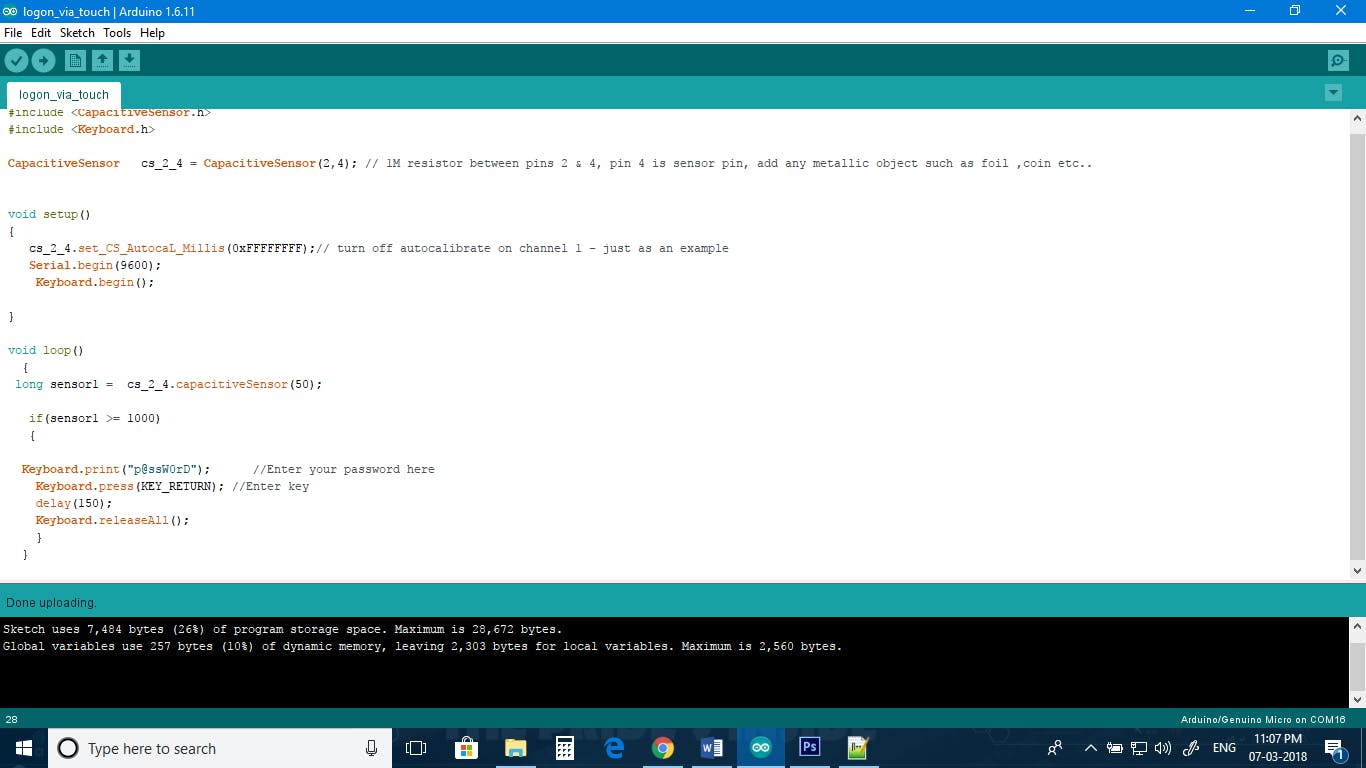Screen dimensions: 1366x768
Task: Open the Serial Monitor icon
Action: [x=1338, y=61]
